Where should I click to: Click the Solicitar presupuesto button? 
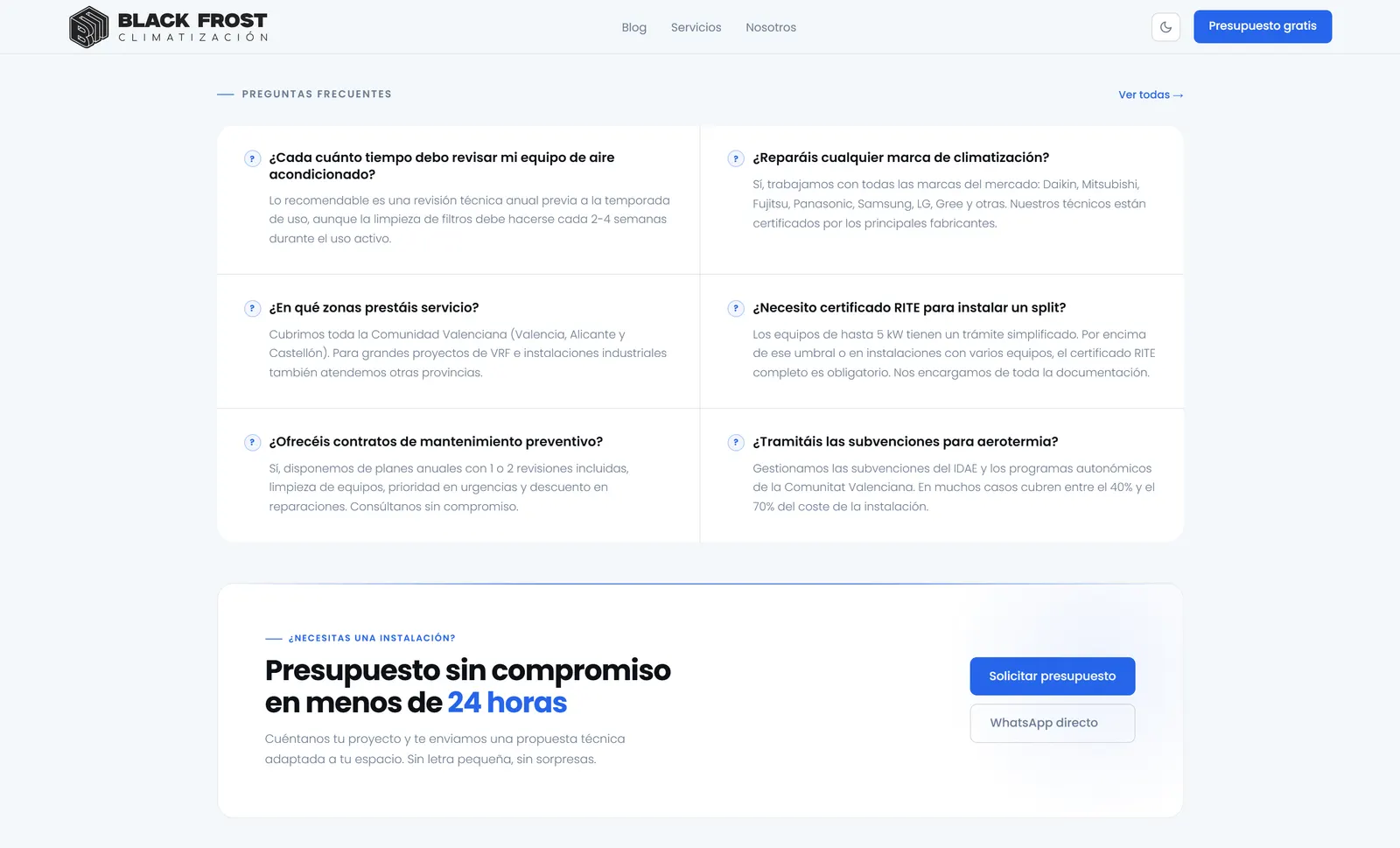point(1053,676)
